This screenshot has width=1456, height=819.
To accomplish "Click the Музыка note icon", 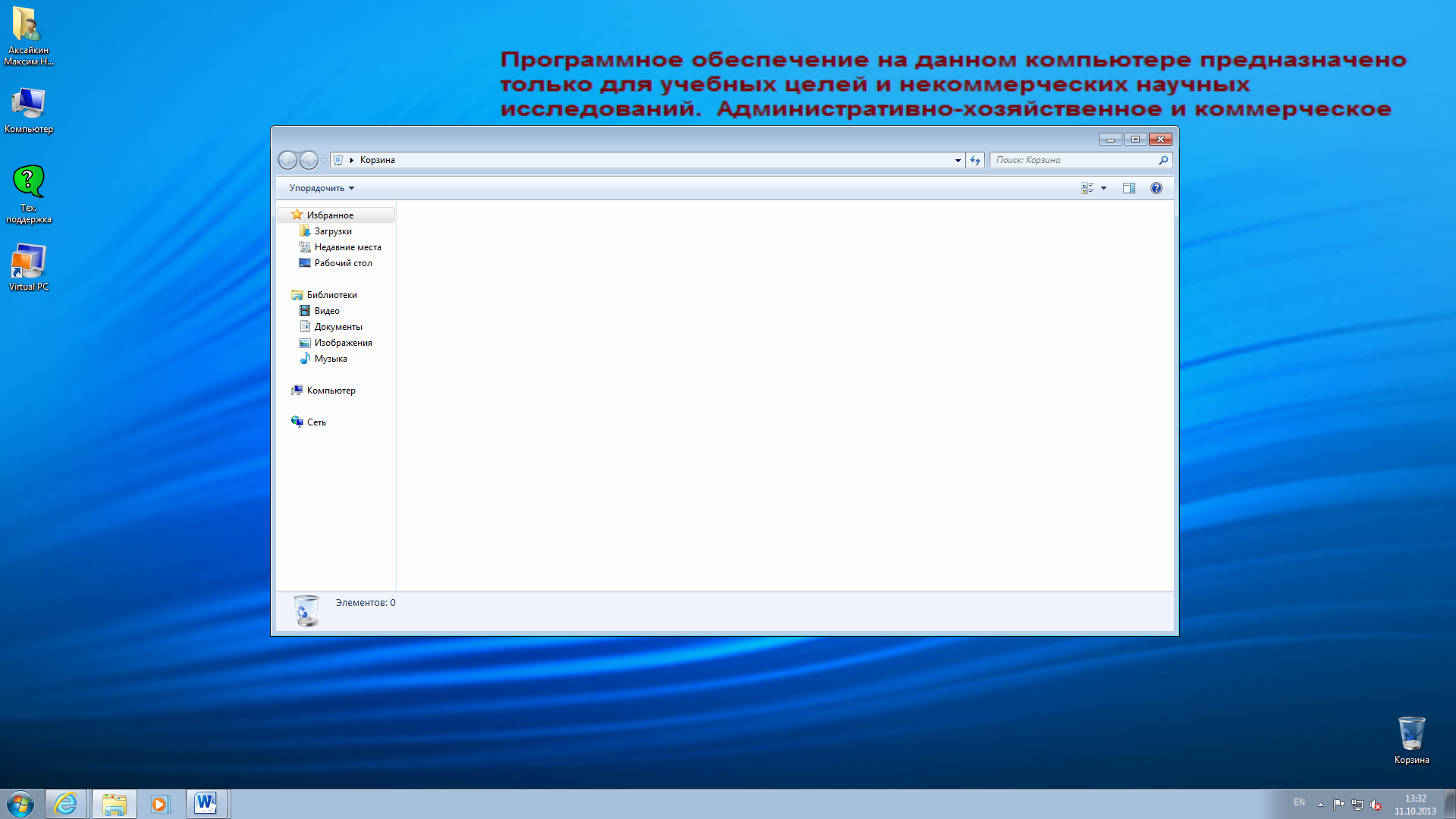I will (x=305, y=358).
